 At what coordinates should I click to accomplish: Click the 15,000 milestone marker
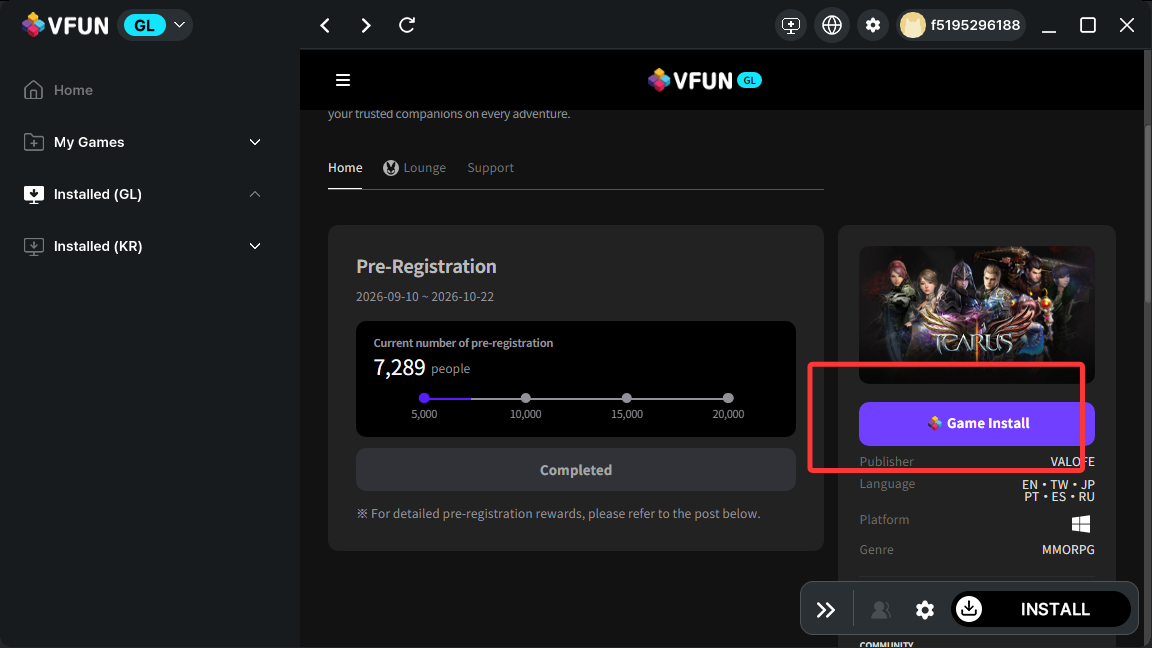(627, 398)
